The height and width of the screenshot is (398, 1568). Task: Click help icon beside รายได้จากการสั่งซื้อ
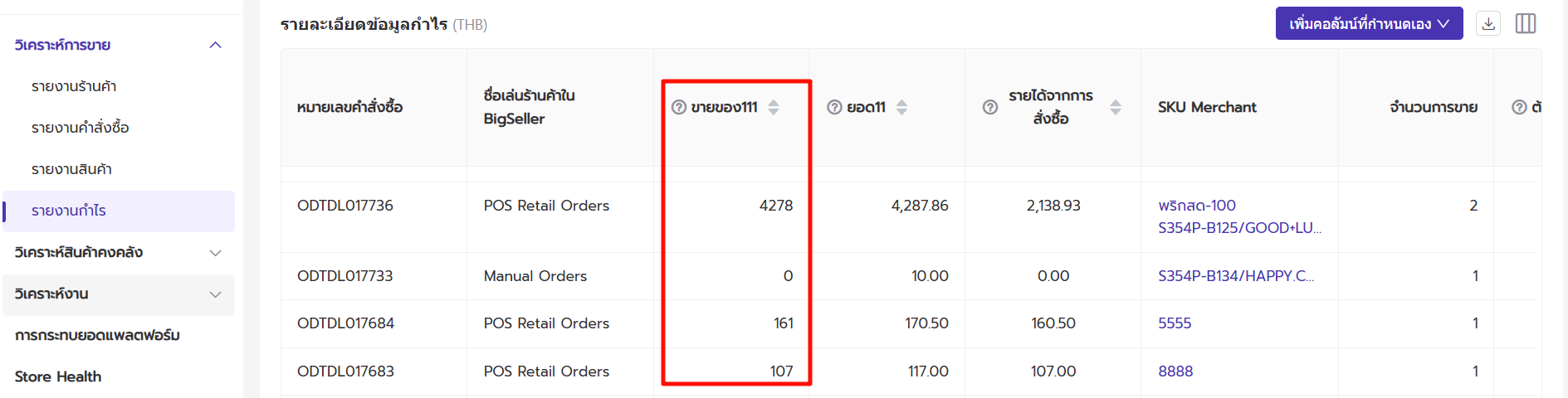click(x=989, y=107)
